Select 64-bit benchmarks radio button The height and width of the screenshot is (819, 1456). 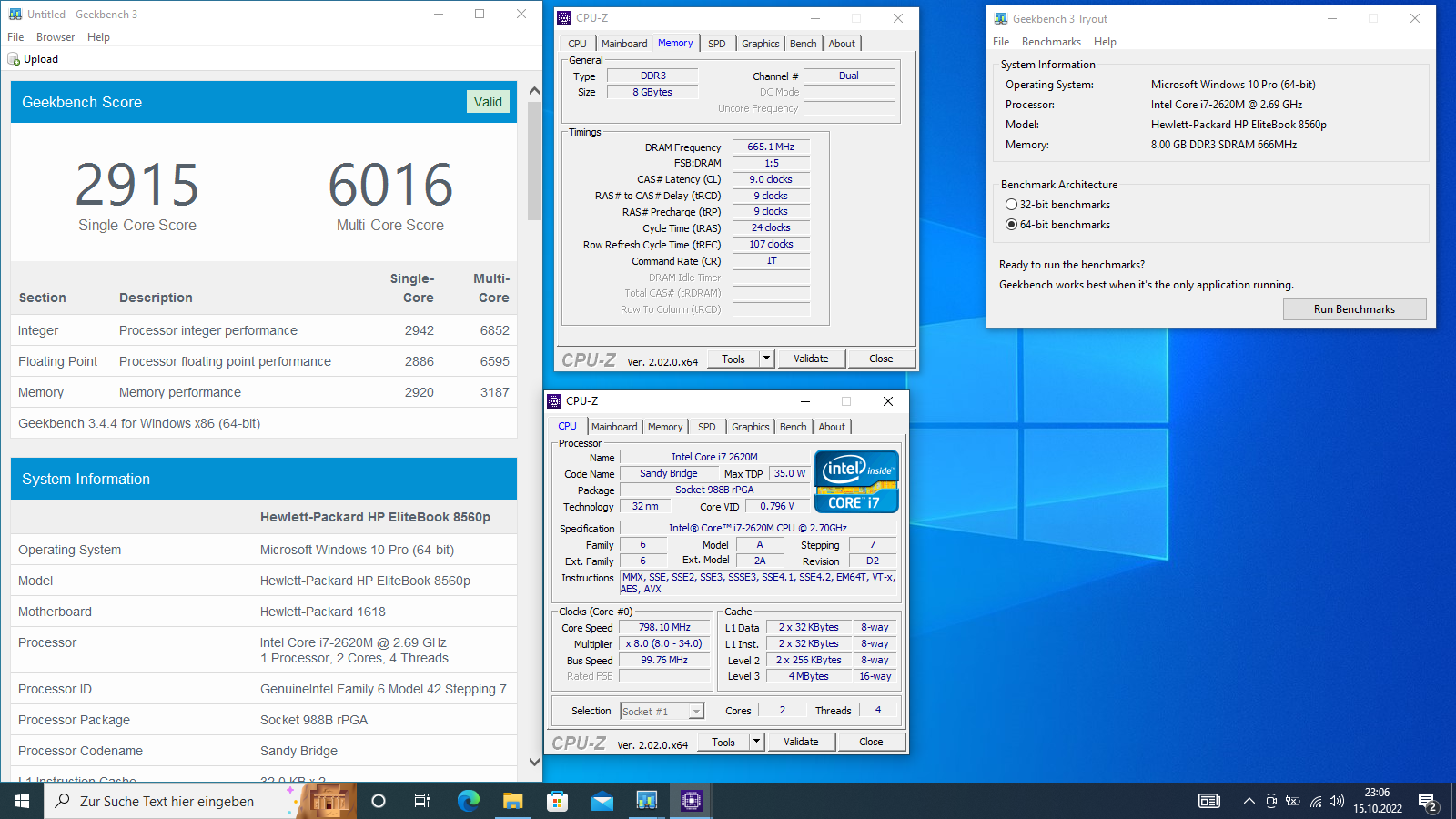click(x=1011, y=225)
